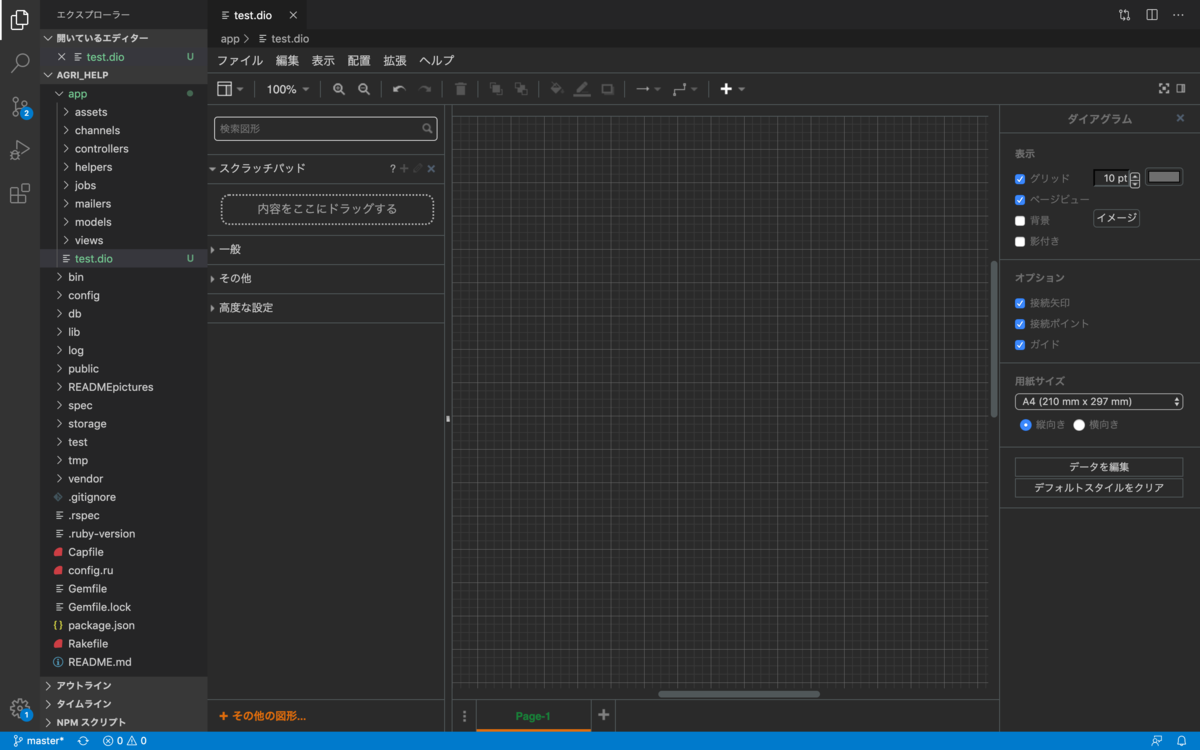Image resolution: width=1200 pixels, height=750 pixels.
Task: Open the connection arrow style dropdown
Action: point(648,89)
